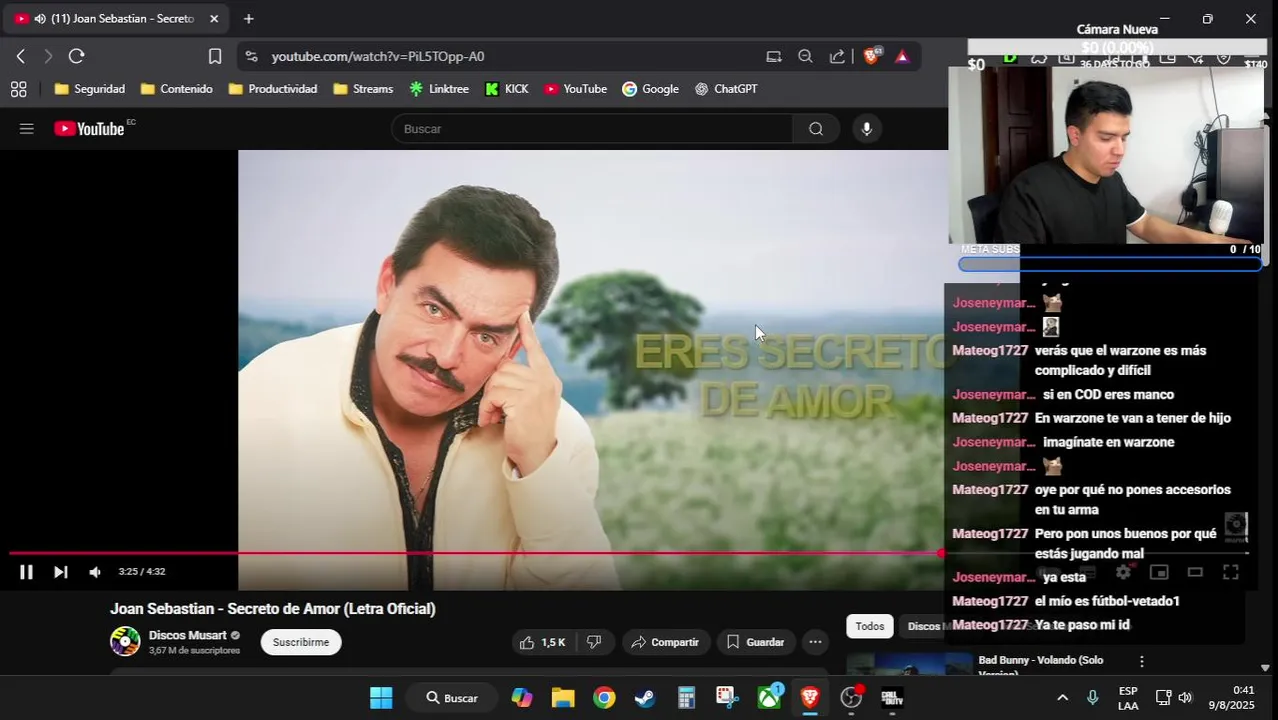Viewport: 1278px width, 720px height.
Task: Open the Snipping Tool from the taskbar
Action: tap(727, 698)
